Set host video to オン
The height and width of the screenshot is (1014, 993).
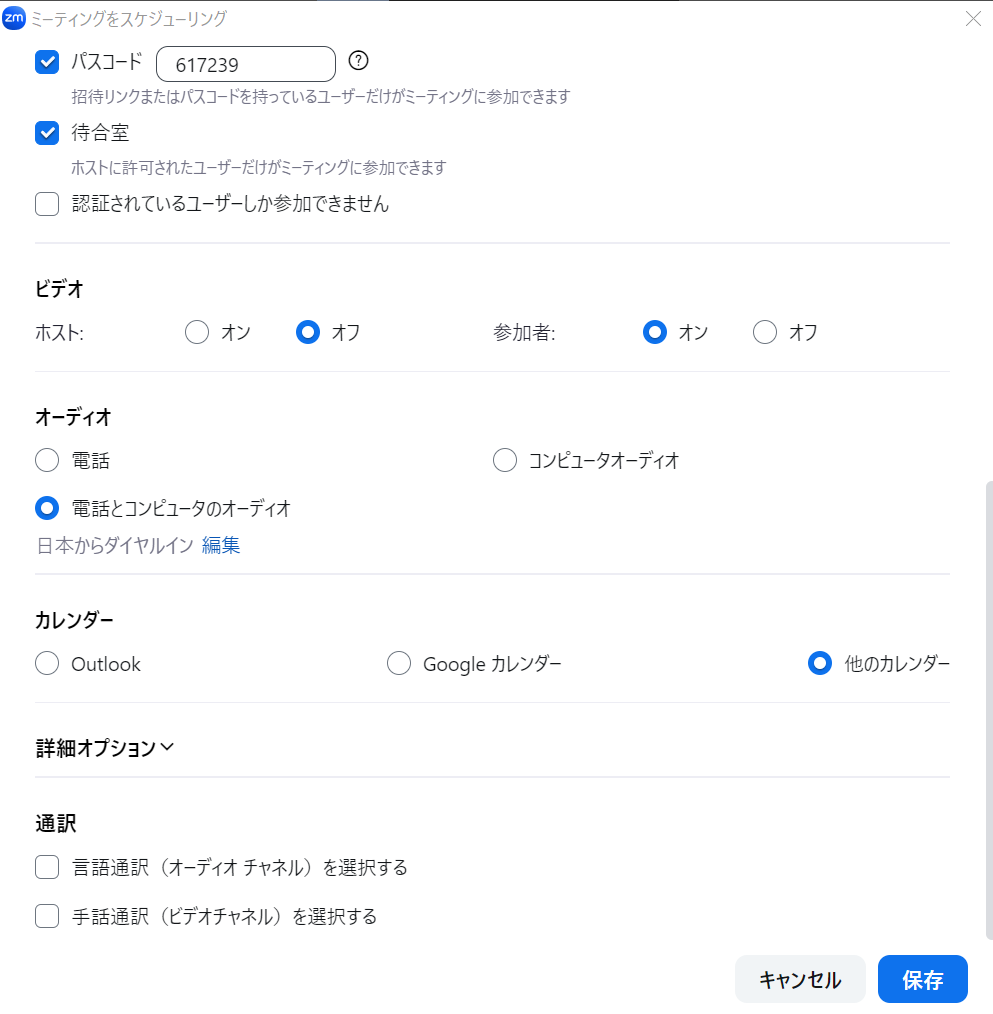pyautogui.click(x=197, y=332)
